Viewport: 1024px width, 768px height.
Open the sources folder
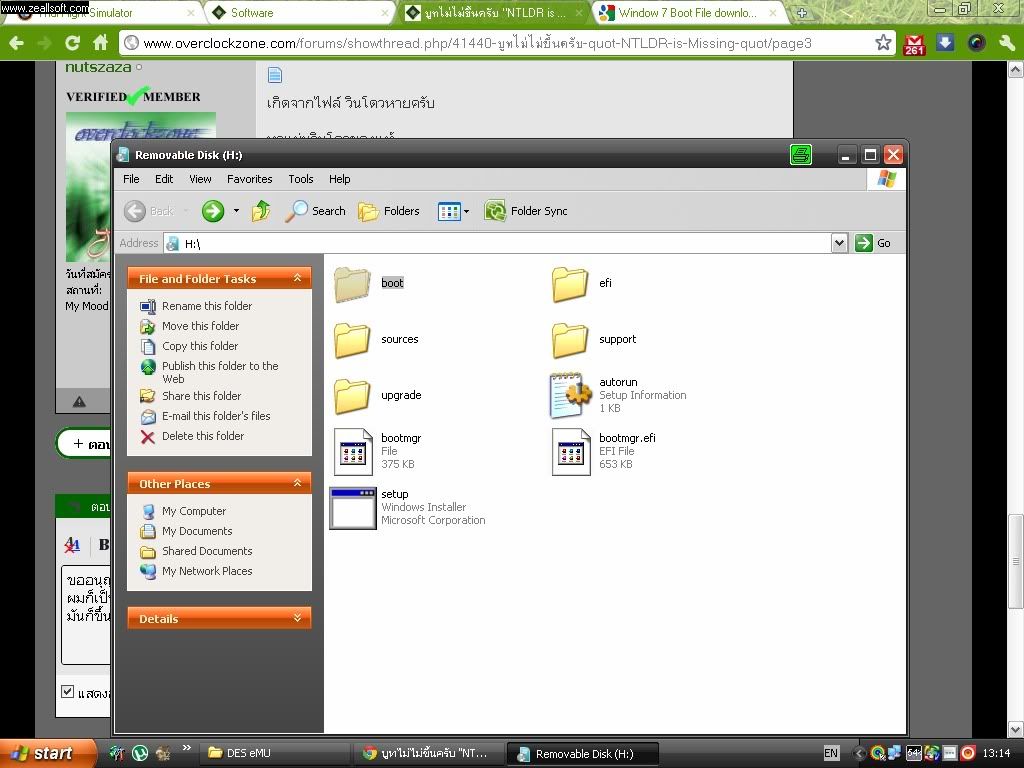point(352,340)
